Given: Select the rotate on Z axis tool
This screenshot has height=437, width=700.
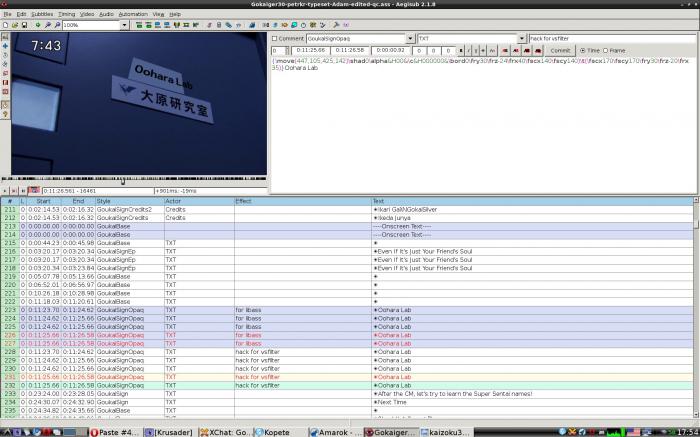Looking at the screenshot, I should pyautogui.click(x=5, y=55).
